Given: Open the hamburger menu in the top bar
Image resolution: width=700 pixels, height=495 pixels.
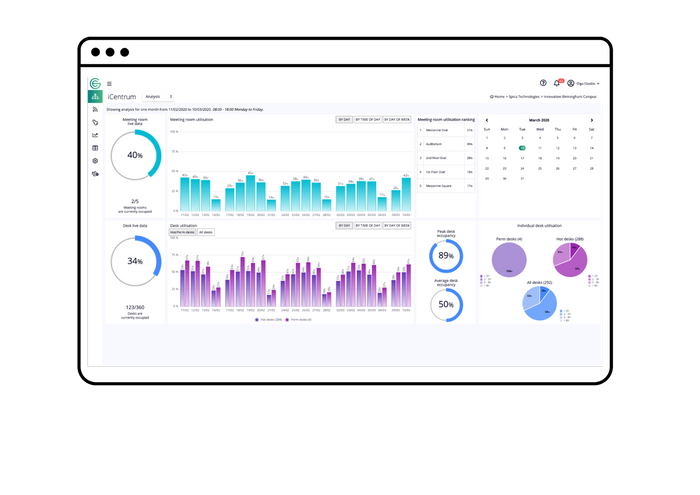Looking at the screenshot, I should click(x=109, y=83).
